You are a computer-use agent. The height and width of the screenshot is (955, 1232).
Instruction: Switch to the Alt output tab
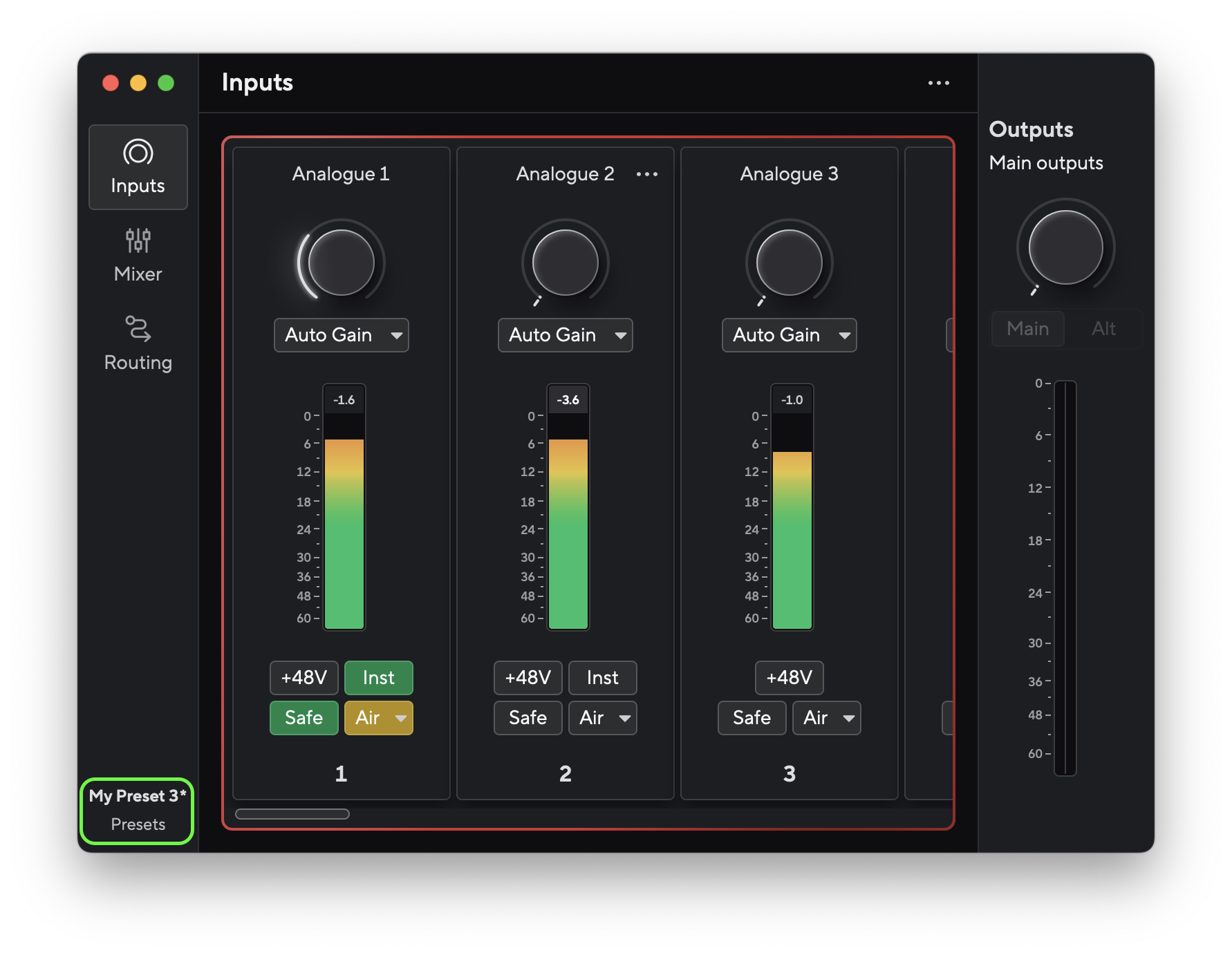click(1103, 329)
